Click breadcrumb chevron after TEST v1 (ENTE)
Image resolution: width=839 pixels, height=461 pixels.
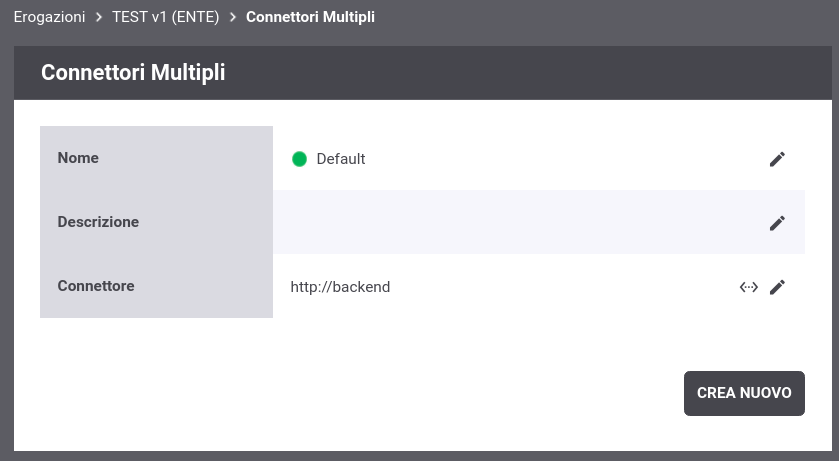coord(233,17)
